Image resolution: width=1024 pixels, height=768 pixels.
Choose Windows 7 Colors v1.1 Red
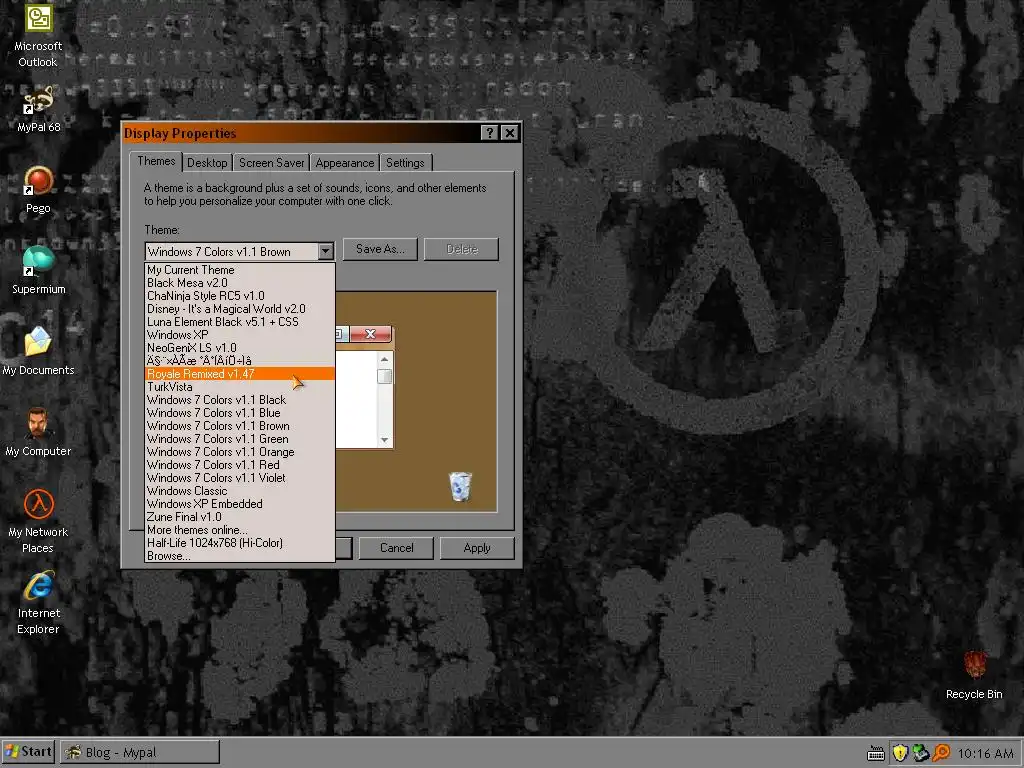(240, 465)
